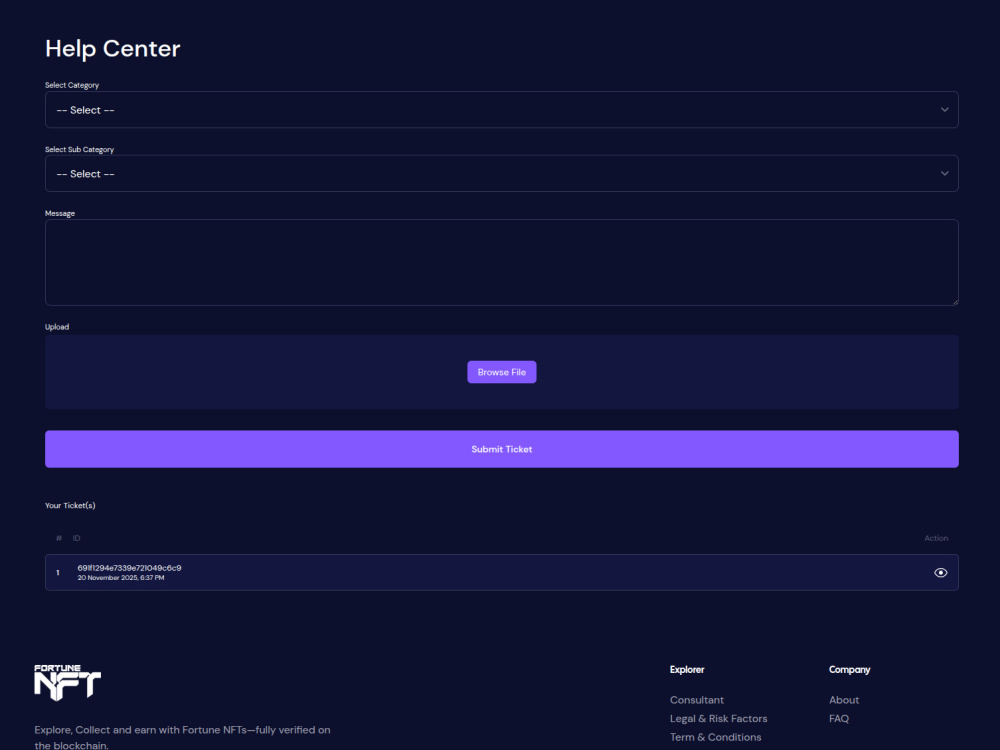Image resolution: width=1000 pixels, height=750 pixels.
Task: Click the ID column header
Action: tap(77, 538)
